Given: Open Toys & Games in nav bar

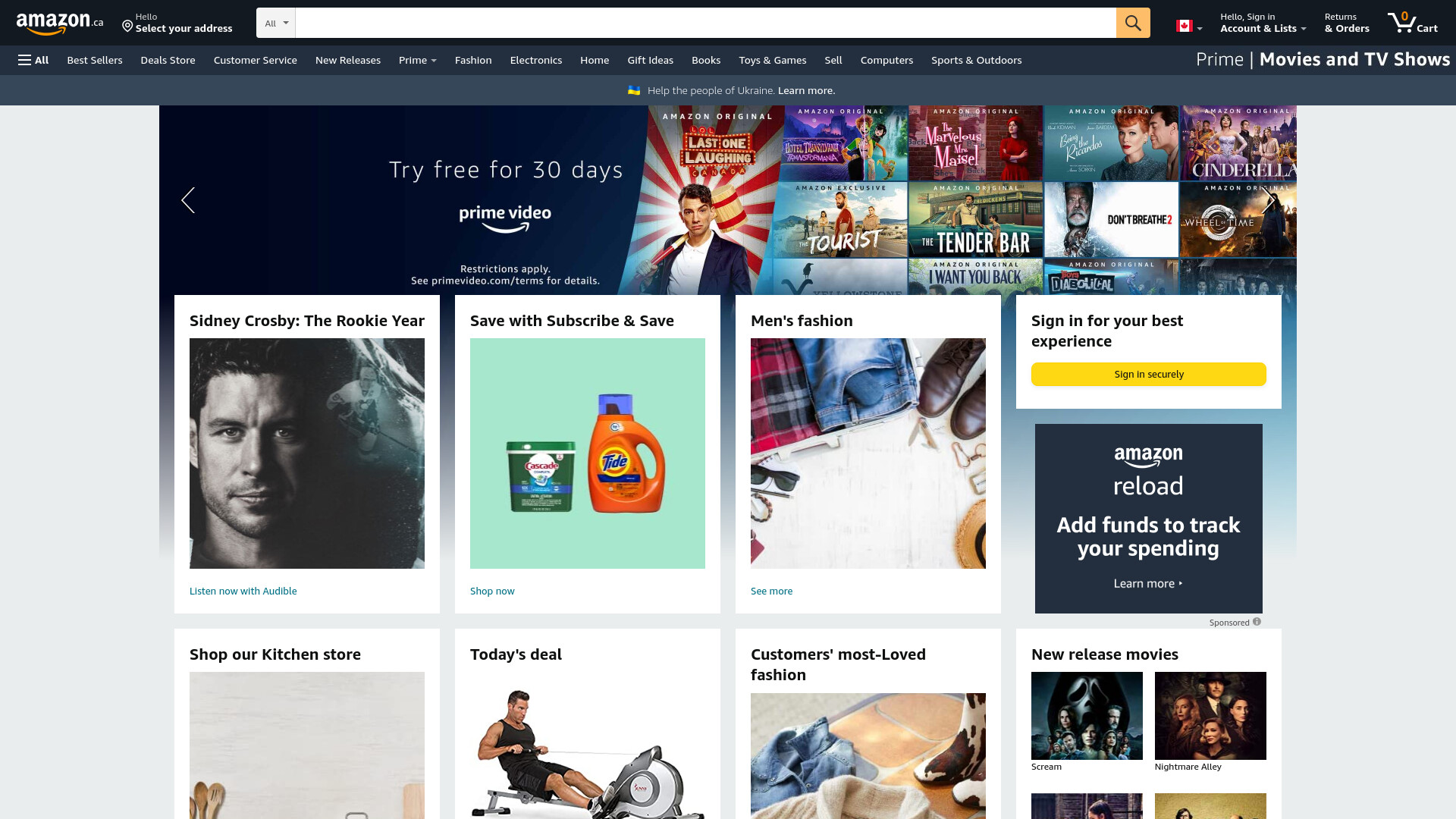Looking at the screenshot, I should pyautogui.click(x=773, y=60).
